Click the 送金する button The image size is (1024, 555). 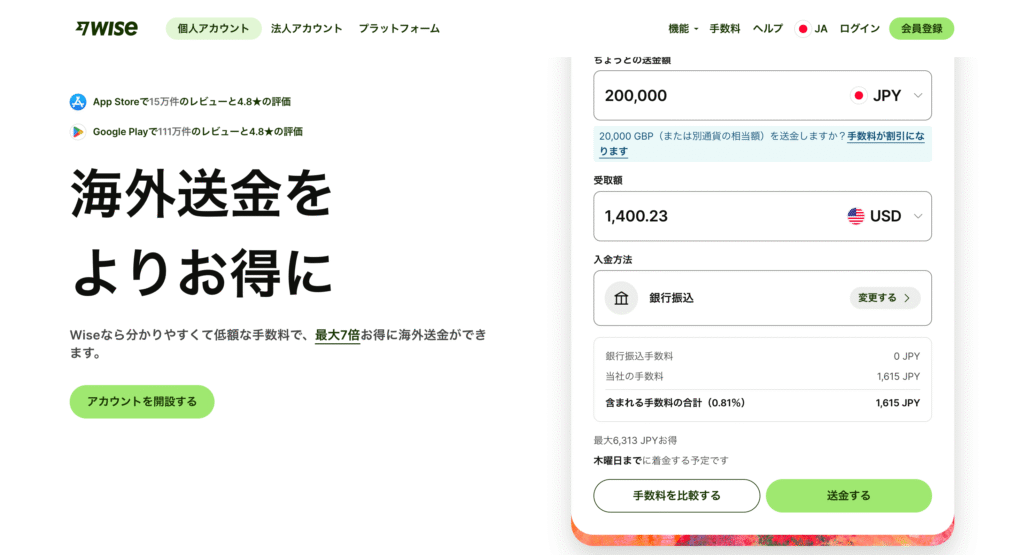(x=848, y=496)
